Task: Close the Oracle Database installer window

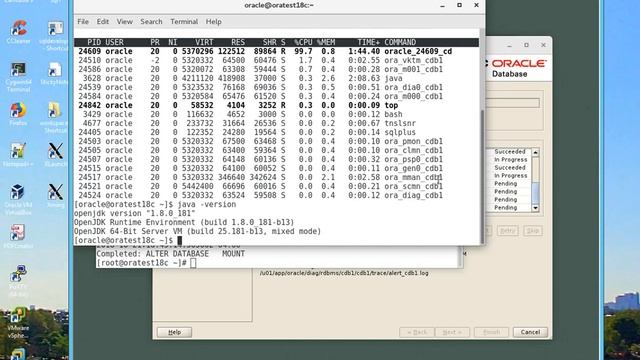Action: (x=543, y=45)
